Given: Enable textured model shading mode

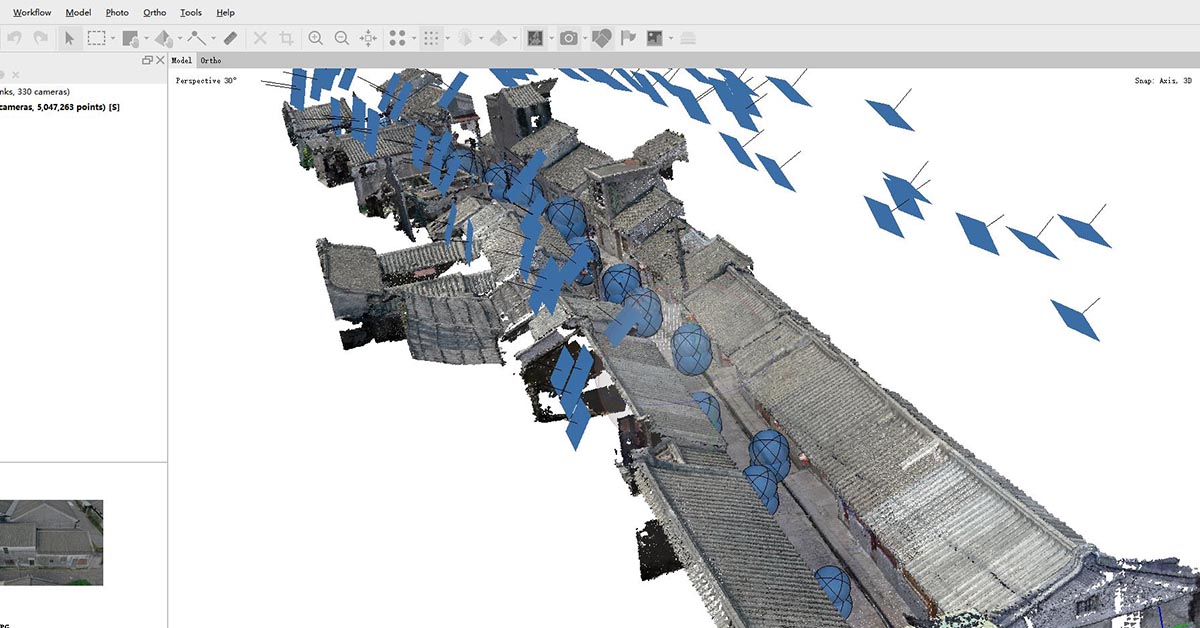Looking at the screenshot, I should tap(533, 38).
